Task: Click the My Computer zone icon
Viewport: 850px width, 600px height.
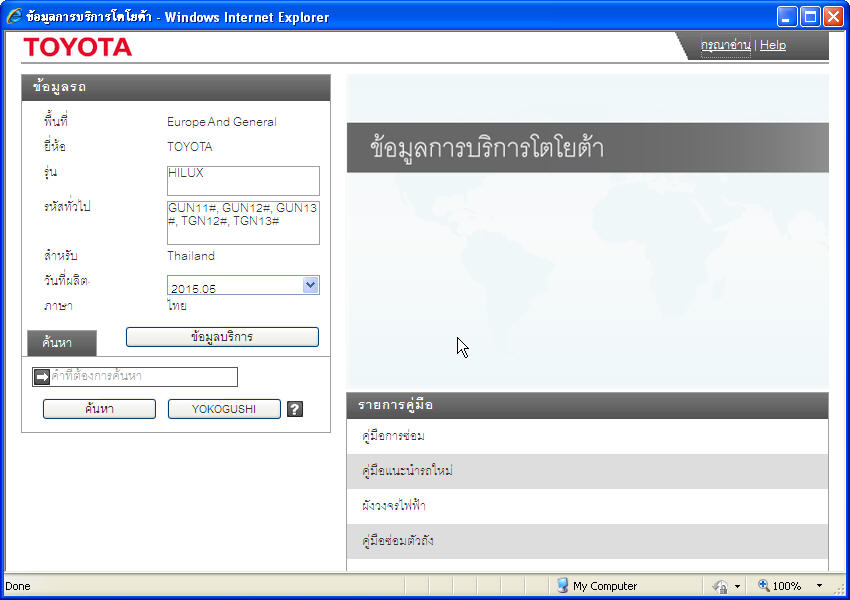Action: point(562,585)
